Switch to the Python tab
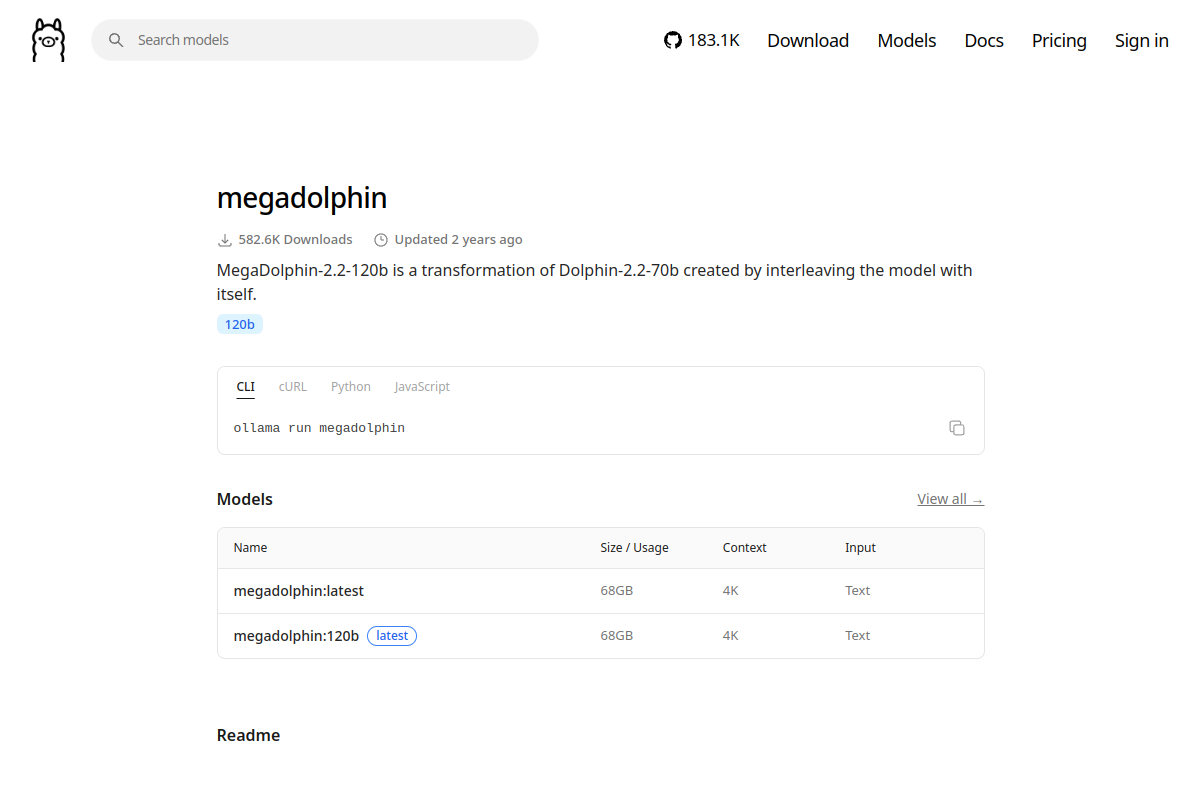The image size is (1200, 800). (x=351, y=387)
